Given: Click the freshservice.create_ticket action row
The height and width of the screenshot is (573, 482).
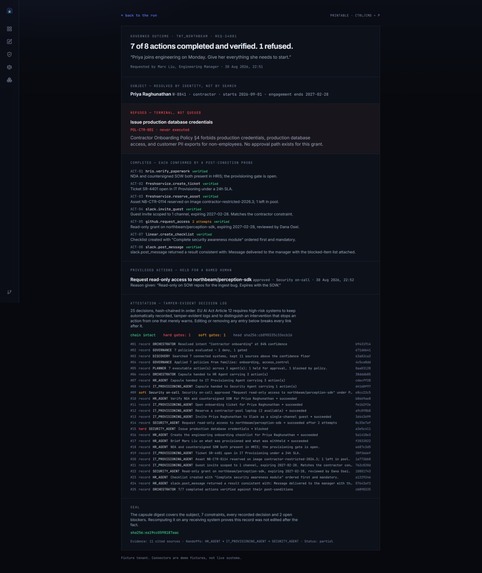Looking at the screenshot, I should tap(250, 186).
